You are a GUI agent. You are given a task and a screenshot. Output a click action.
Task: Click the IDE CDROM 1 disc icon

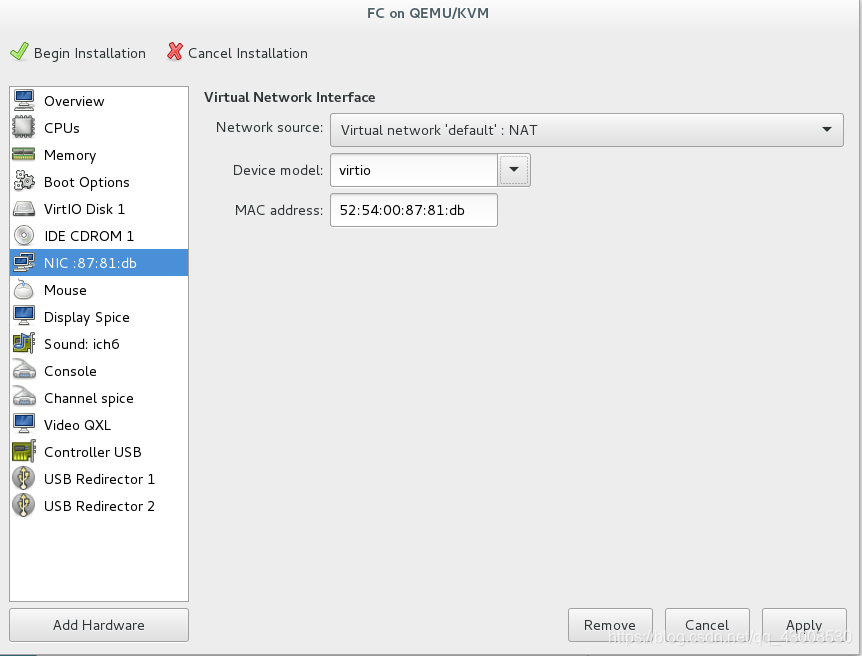[24, 235]
